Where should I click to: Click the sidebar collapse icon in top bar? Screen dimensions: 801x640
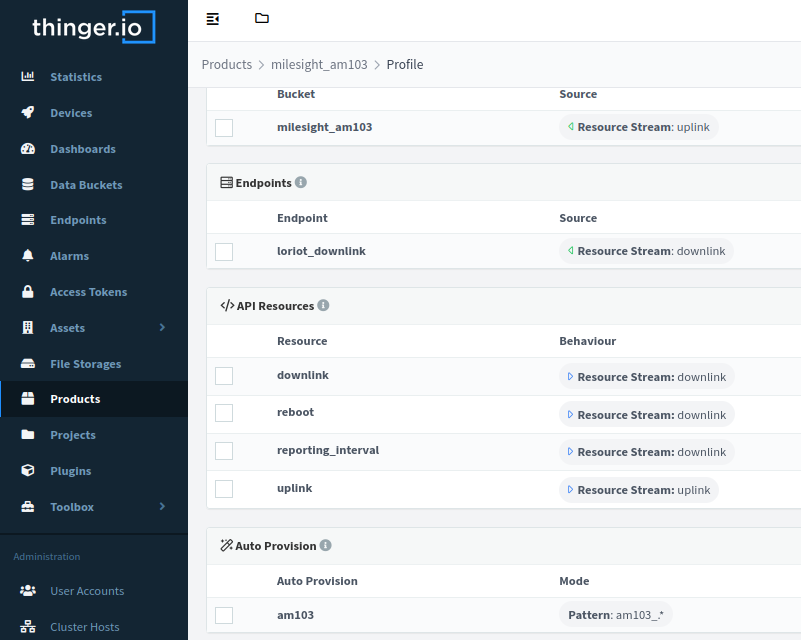213,19
